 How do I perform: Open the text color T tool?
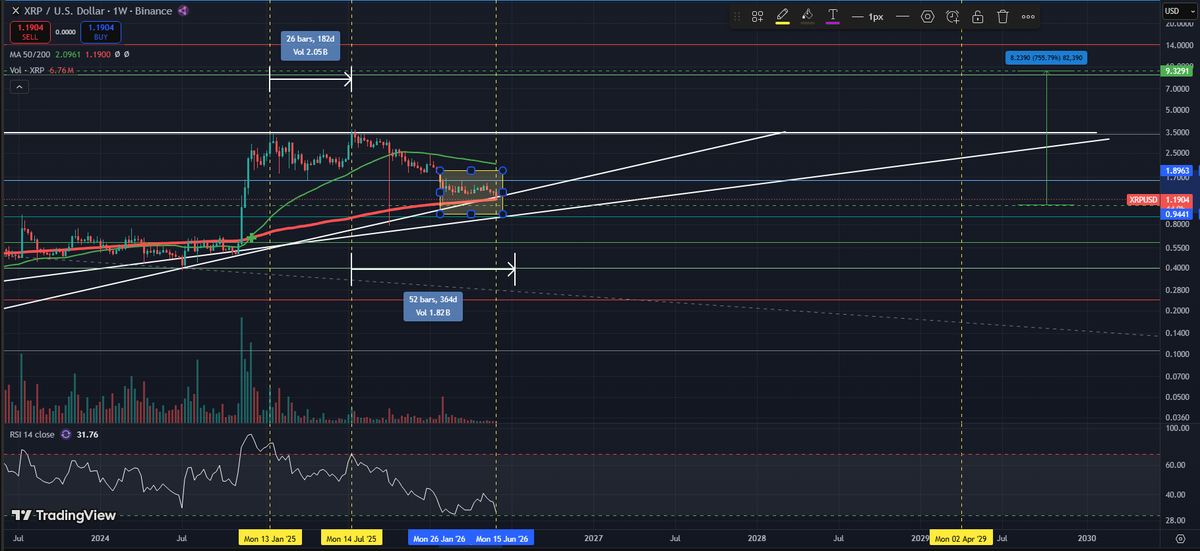[x=832, y=17]
